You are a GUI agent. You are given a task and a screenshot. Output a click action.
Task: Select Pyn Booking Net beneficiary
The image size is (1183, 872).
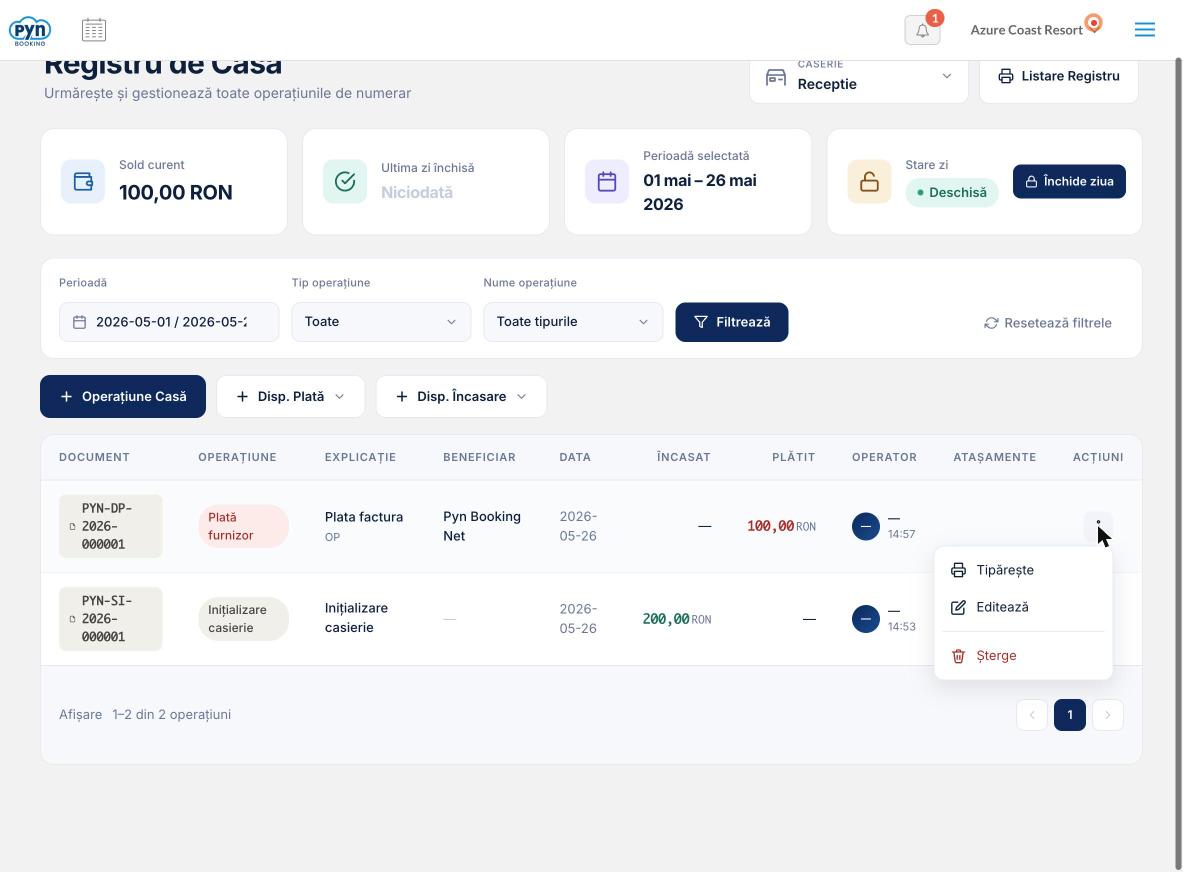point(482,527)
